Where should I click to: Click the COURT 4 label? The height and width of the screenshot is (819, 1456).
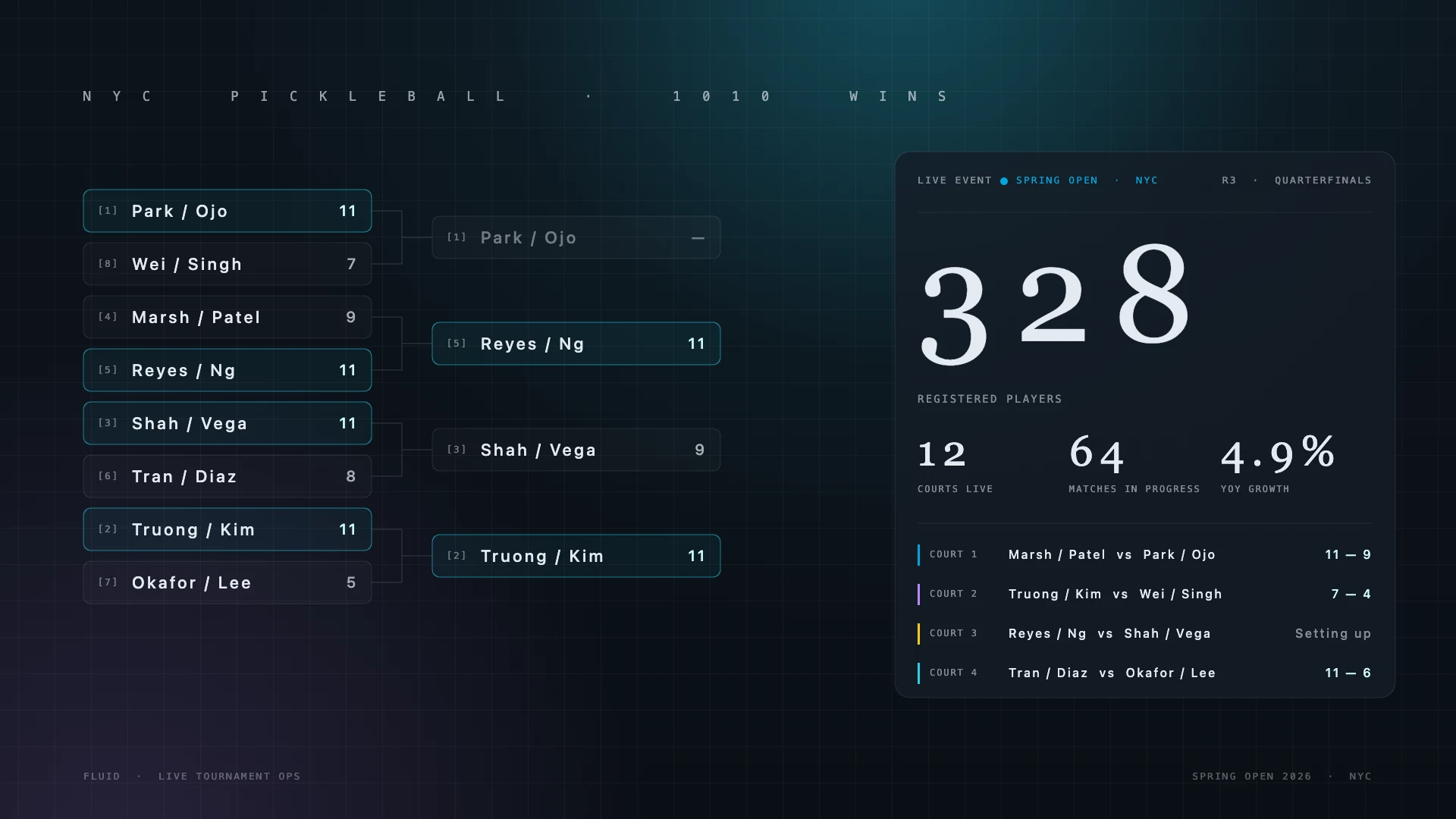[x=953, y=673]
